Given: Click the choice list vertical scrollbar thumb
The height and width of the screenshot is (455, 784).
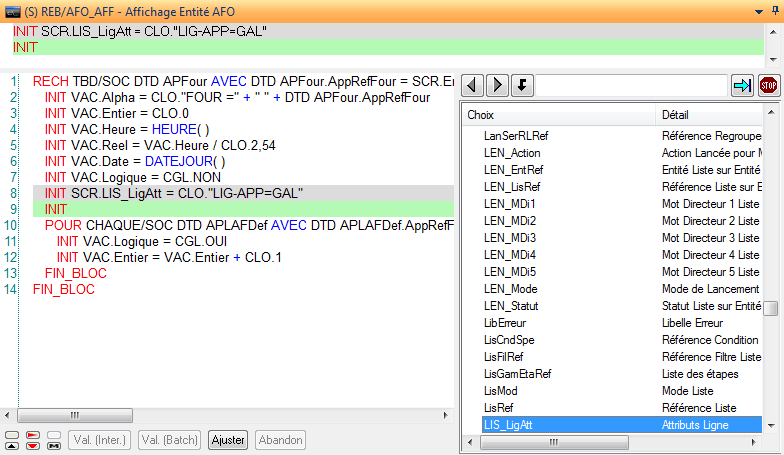Looking at the screenshot, I should tap(771, 309).
